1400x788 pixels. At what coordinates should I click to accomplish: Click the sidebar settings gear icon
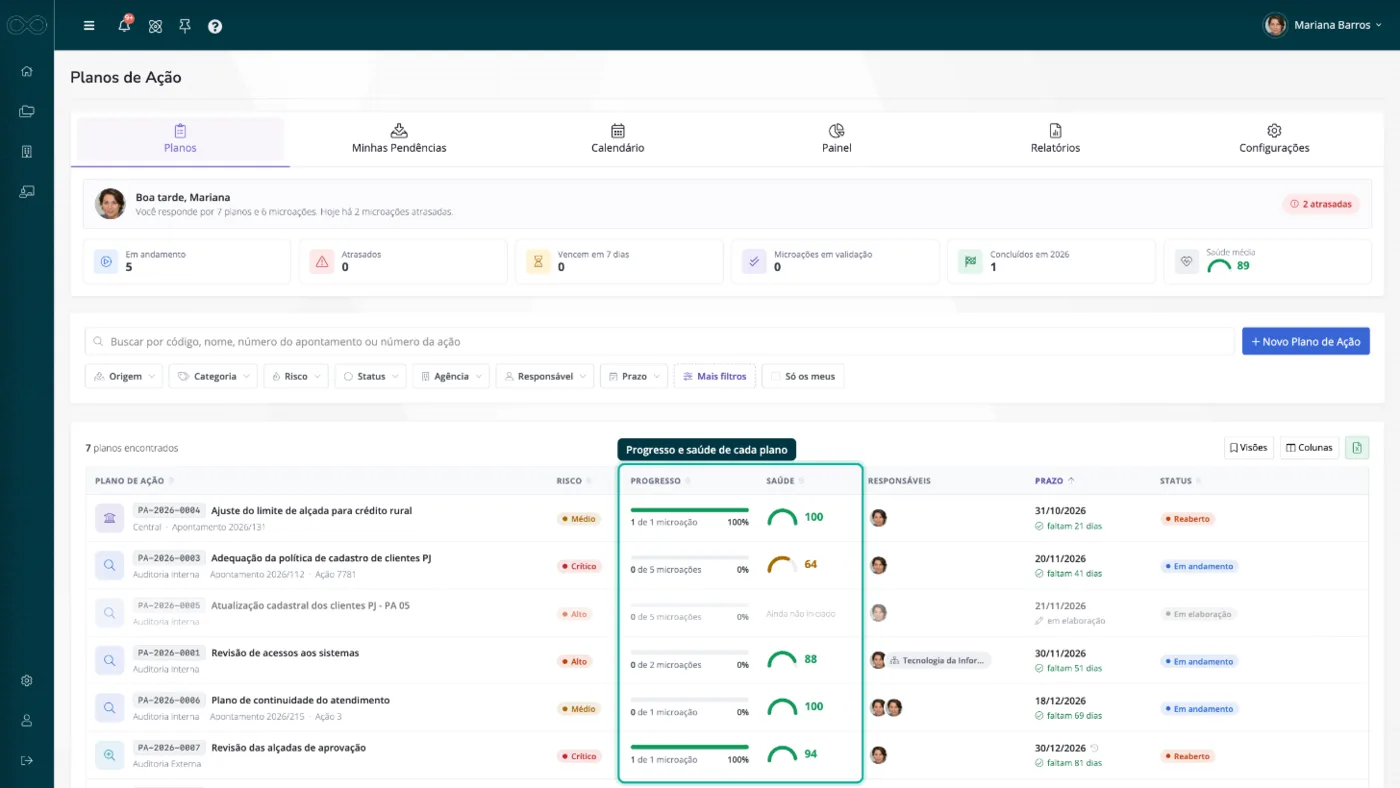click(x=27, y=680)
